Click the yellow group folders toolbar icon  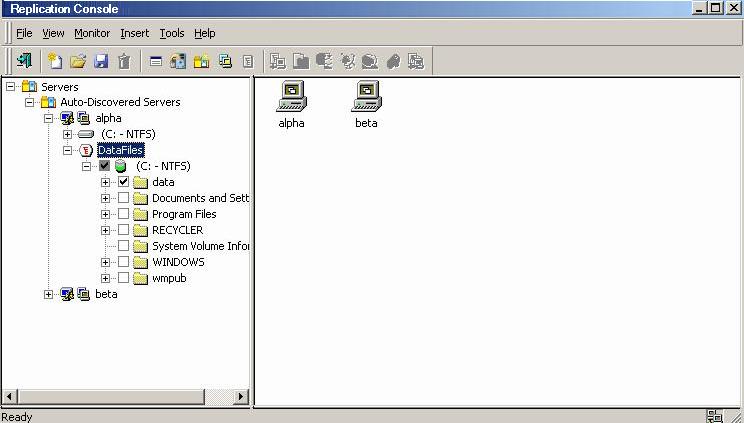pyautogui.click(x=201, y=61)
